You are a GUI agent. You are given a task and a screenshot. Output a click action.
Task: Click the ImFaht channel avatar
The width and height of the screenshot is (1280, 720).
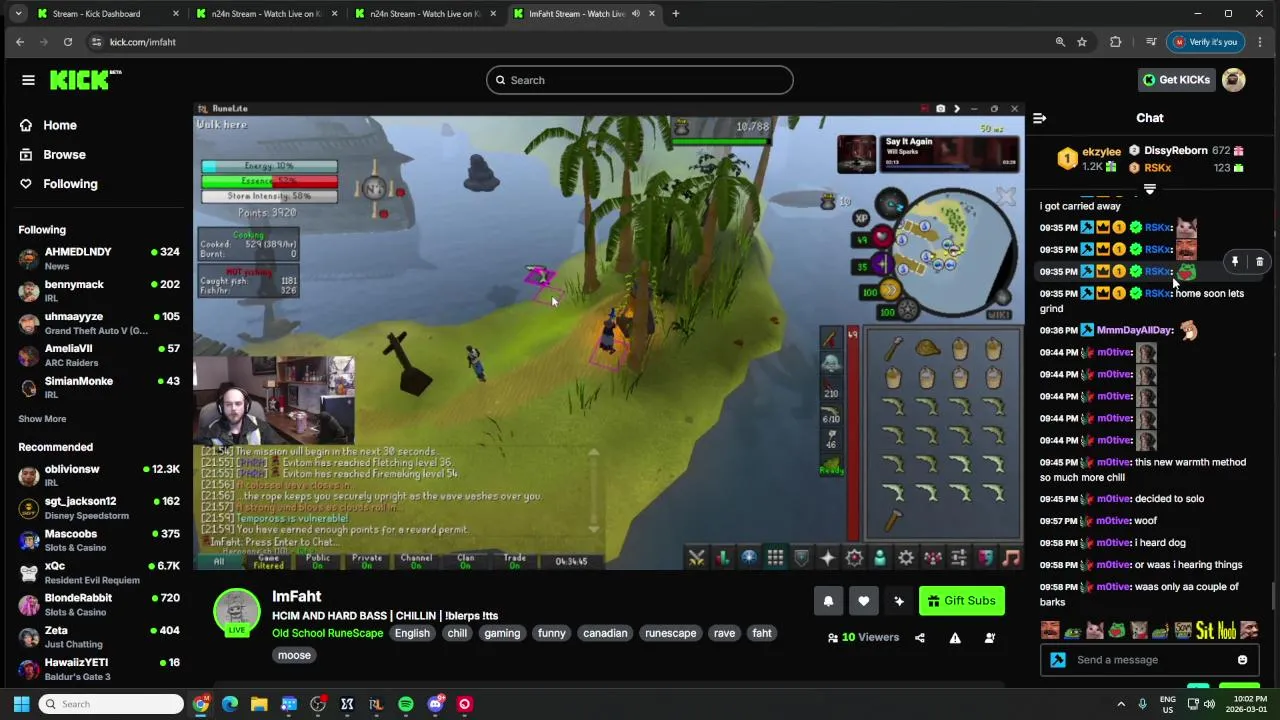click(x=237, y=613)
